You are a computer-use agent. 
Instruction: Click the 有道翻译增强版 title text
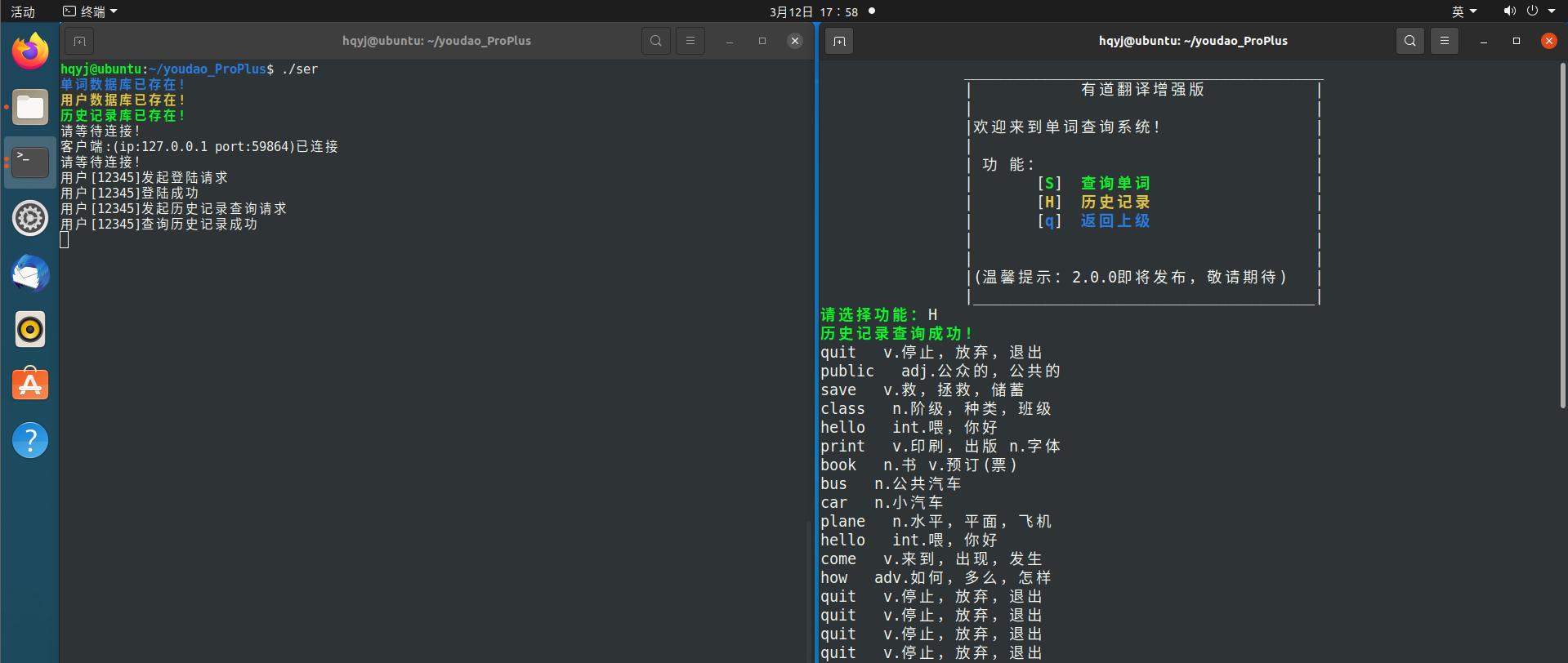[1142, 89]
